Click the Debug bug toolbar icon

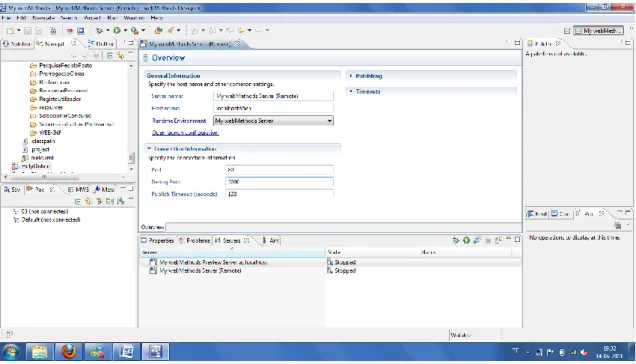pyautogui.click(x=99, y=30)
